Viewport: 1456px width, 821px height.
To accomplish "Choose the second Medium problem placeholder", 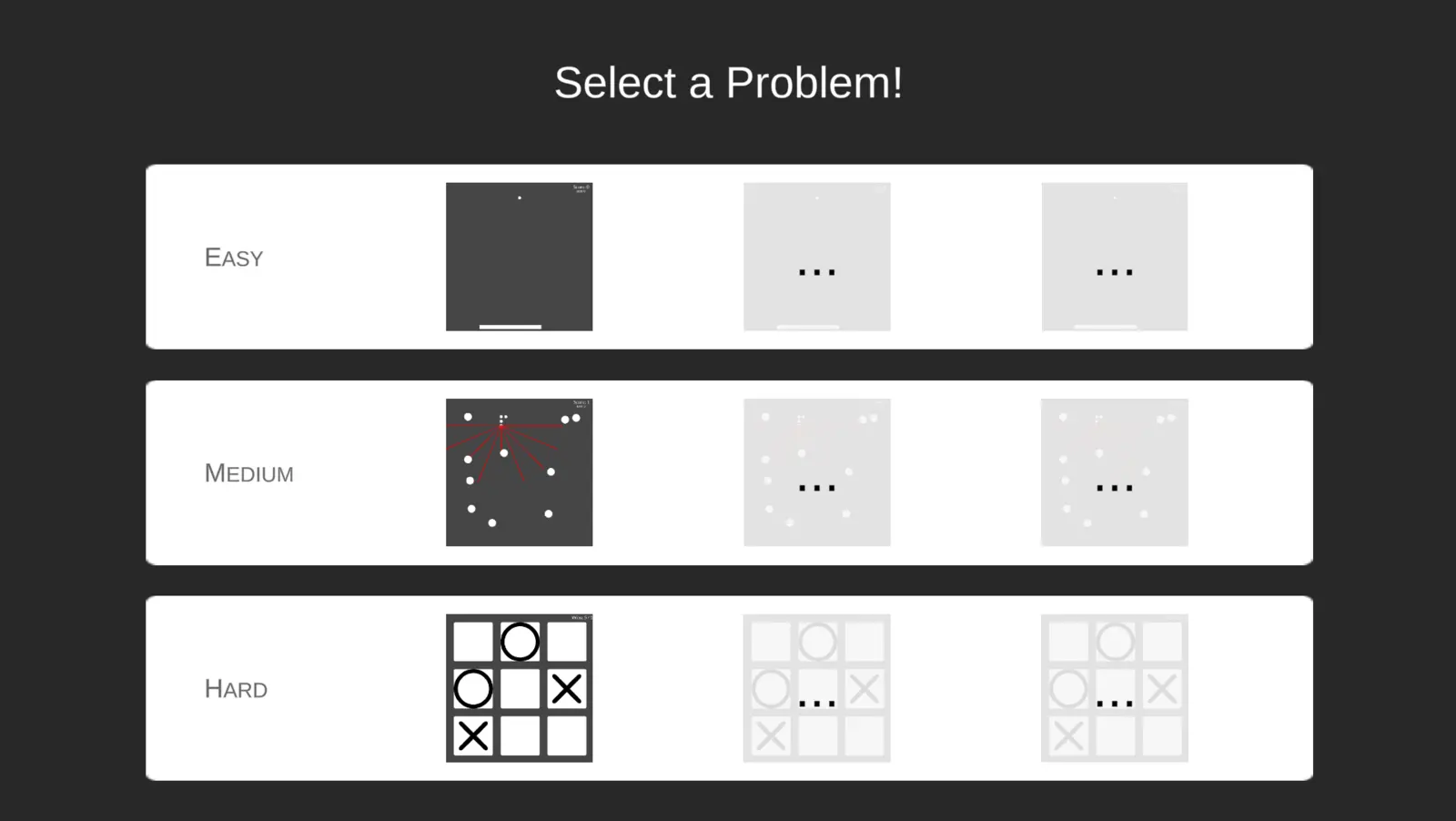I will click(816, 472).
